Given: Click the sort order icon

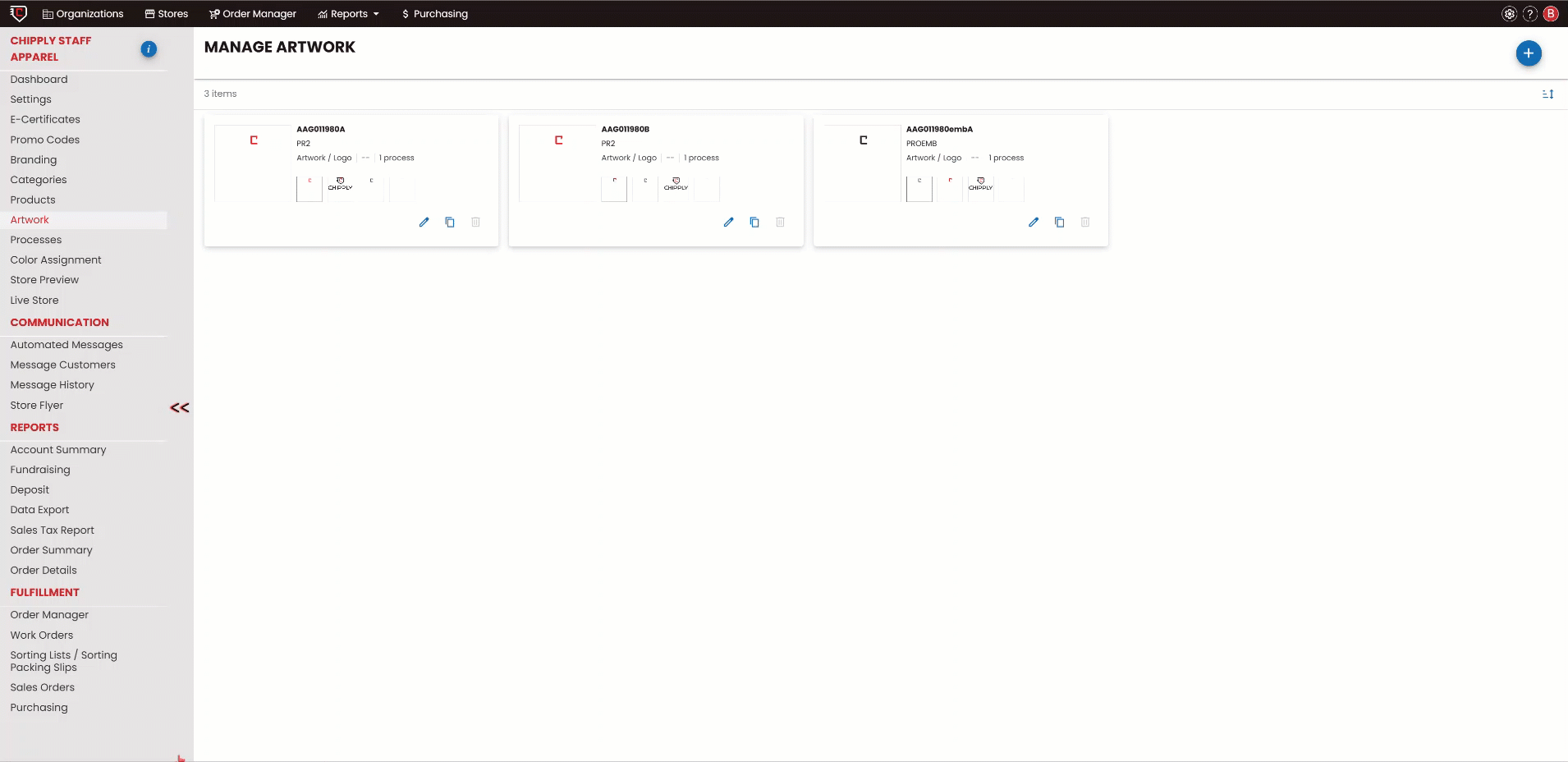Looking at the screenshot, I should pyautogui.click(x=1547, y=94).
